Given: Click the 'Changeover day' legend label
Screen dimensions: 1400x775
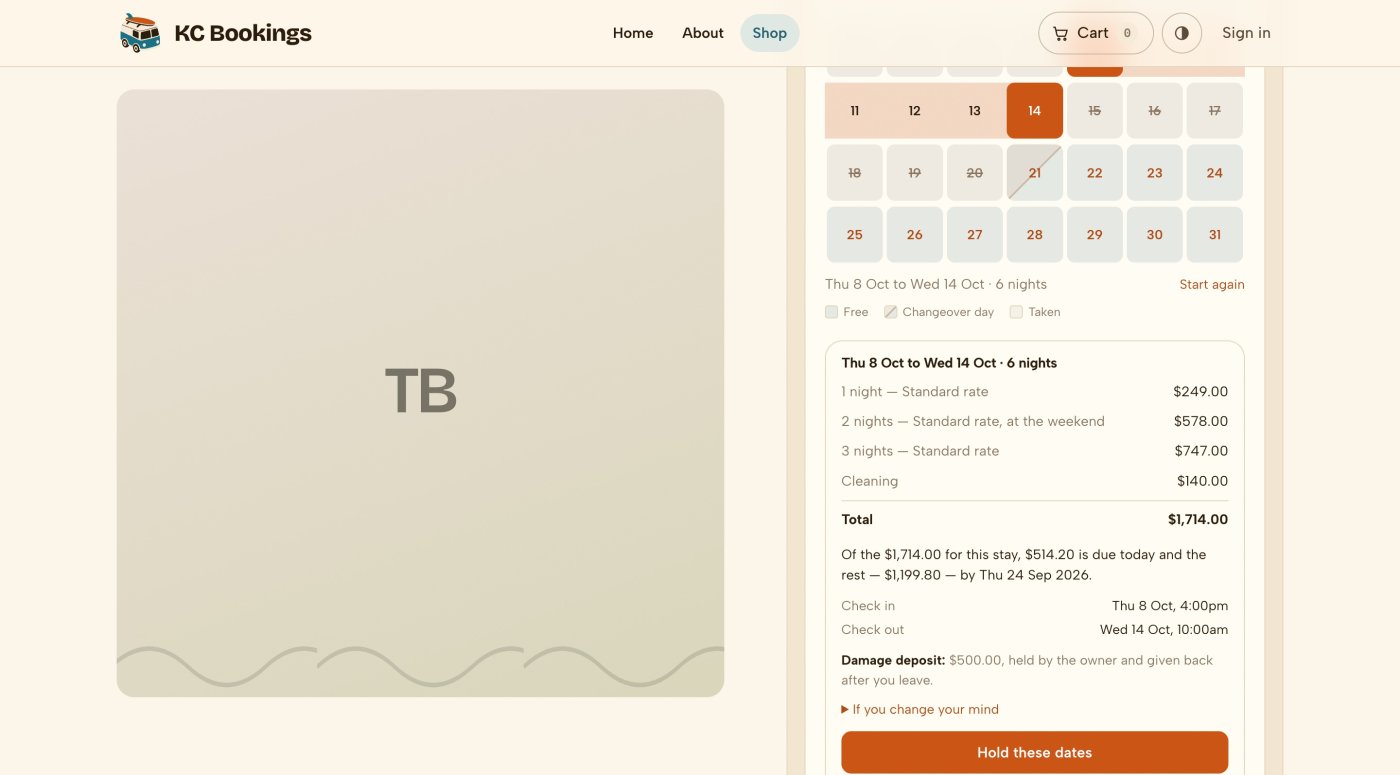Looking at the screenshot, I should click(x=948, y=312).
